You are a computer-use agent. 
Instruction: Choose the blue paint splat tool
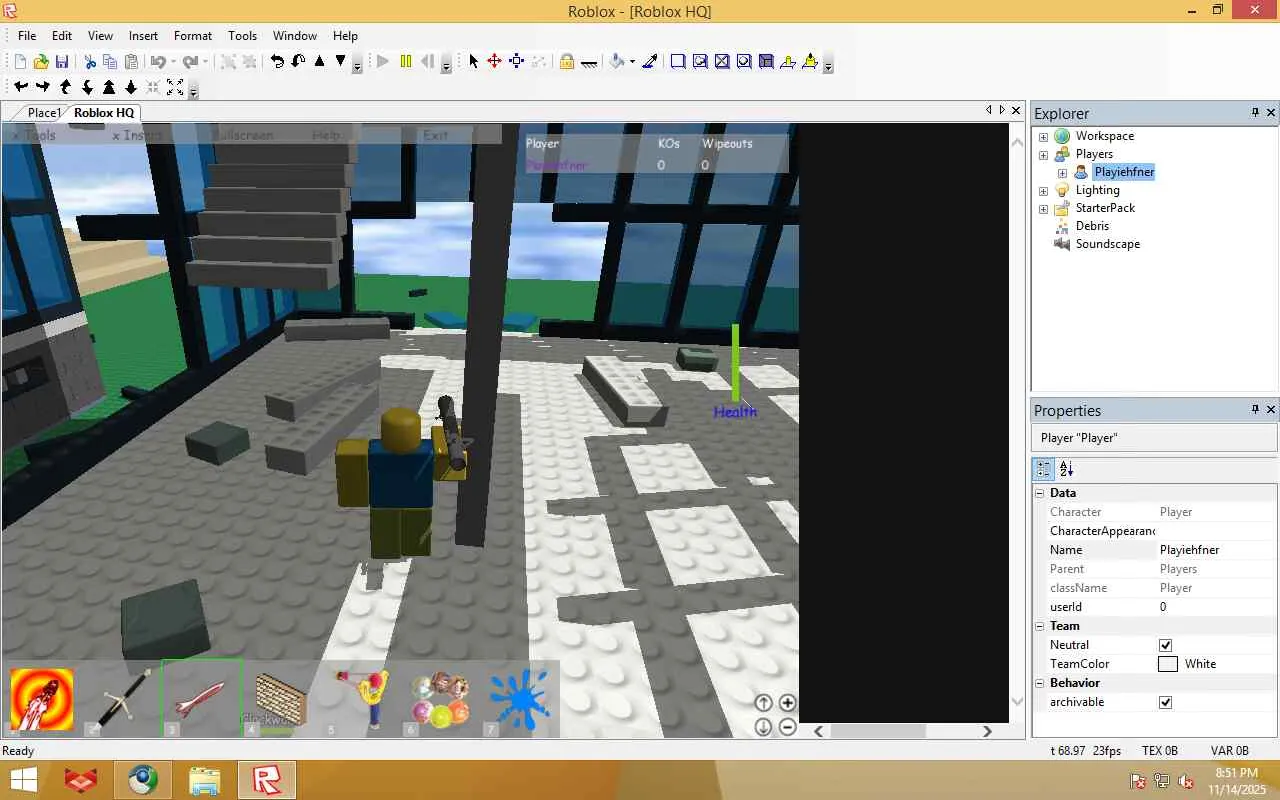coord(520,699)
